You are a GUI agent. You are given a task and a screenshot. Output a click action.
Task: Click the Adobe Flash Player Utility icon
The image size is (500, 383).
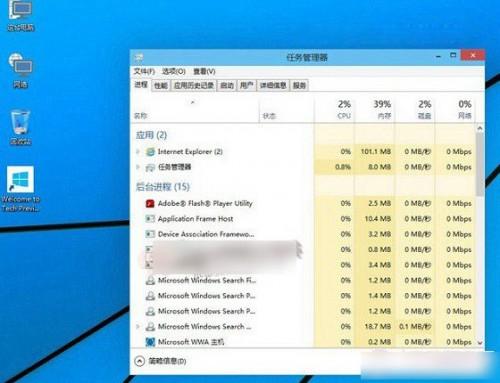tap(150, 203)
